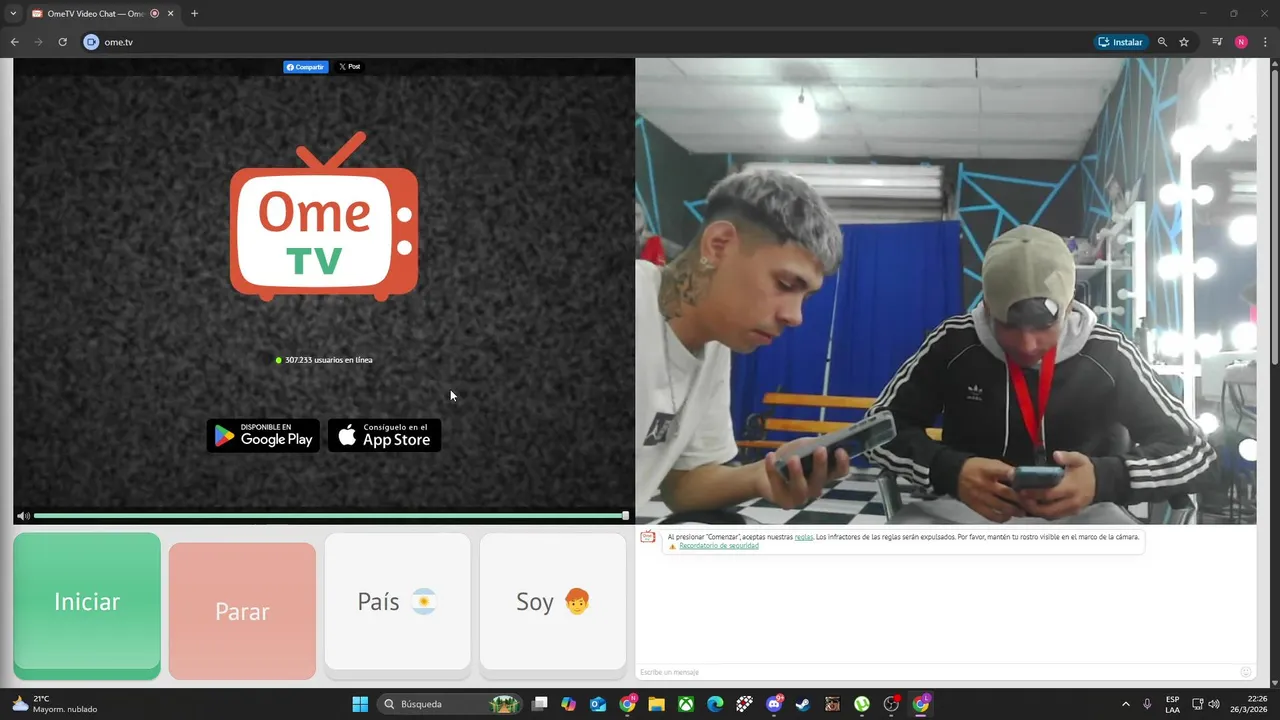This screenshot has width=1280, height=720.
Task: Open Outlook from the taskbar
Action: (x=598, y=704)
